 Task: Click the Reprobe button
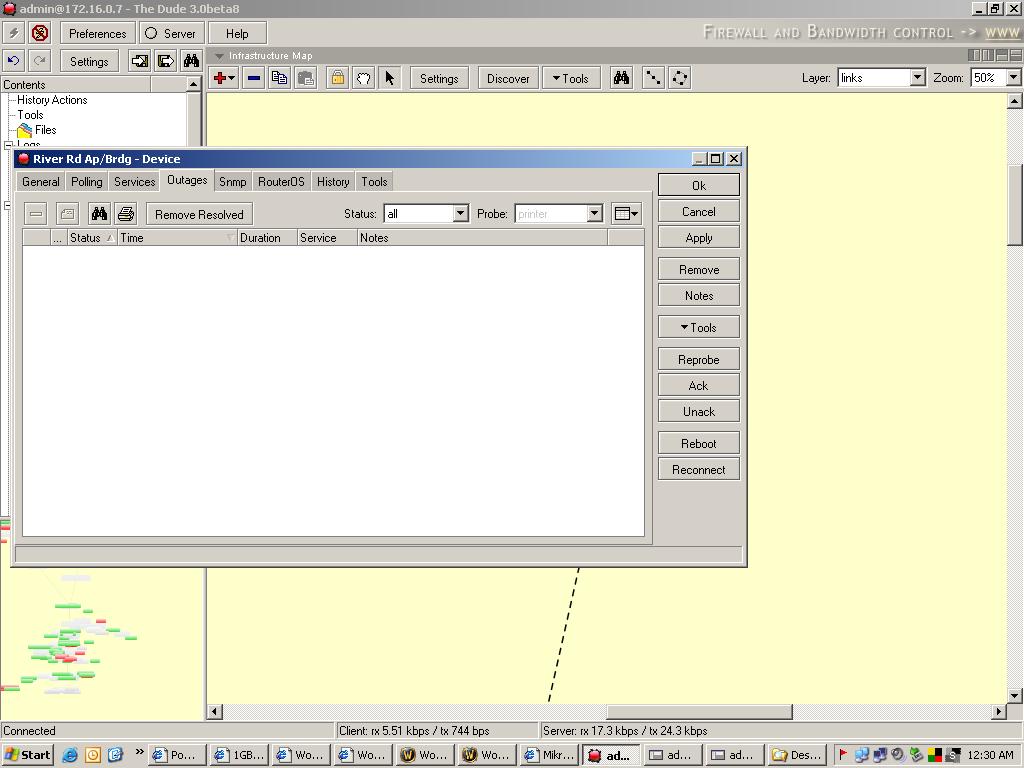point(698,360)
